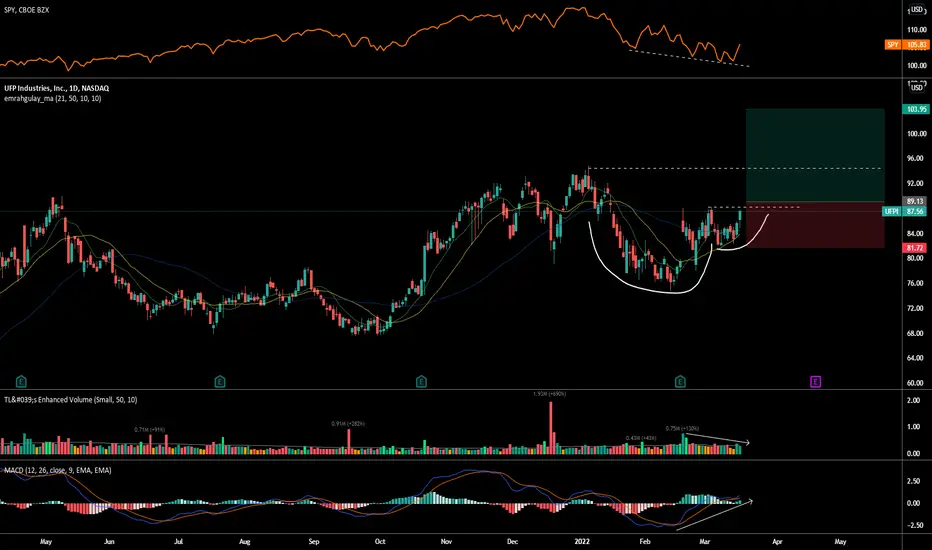Screen dimensions: 932x550
Task: Click the 92.00 level on the price scale
Action: (x=917, y=184)
